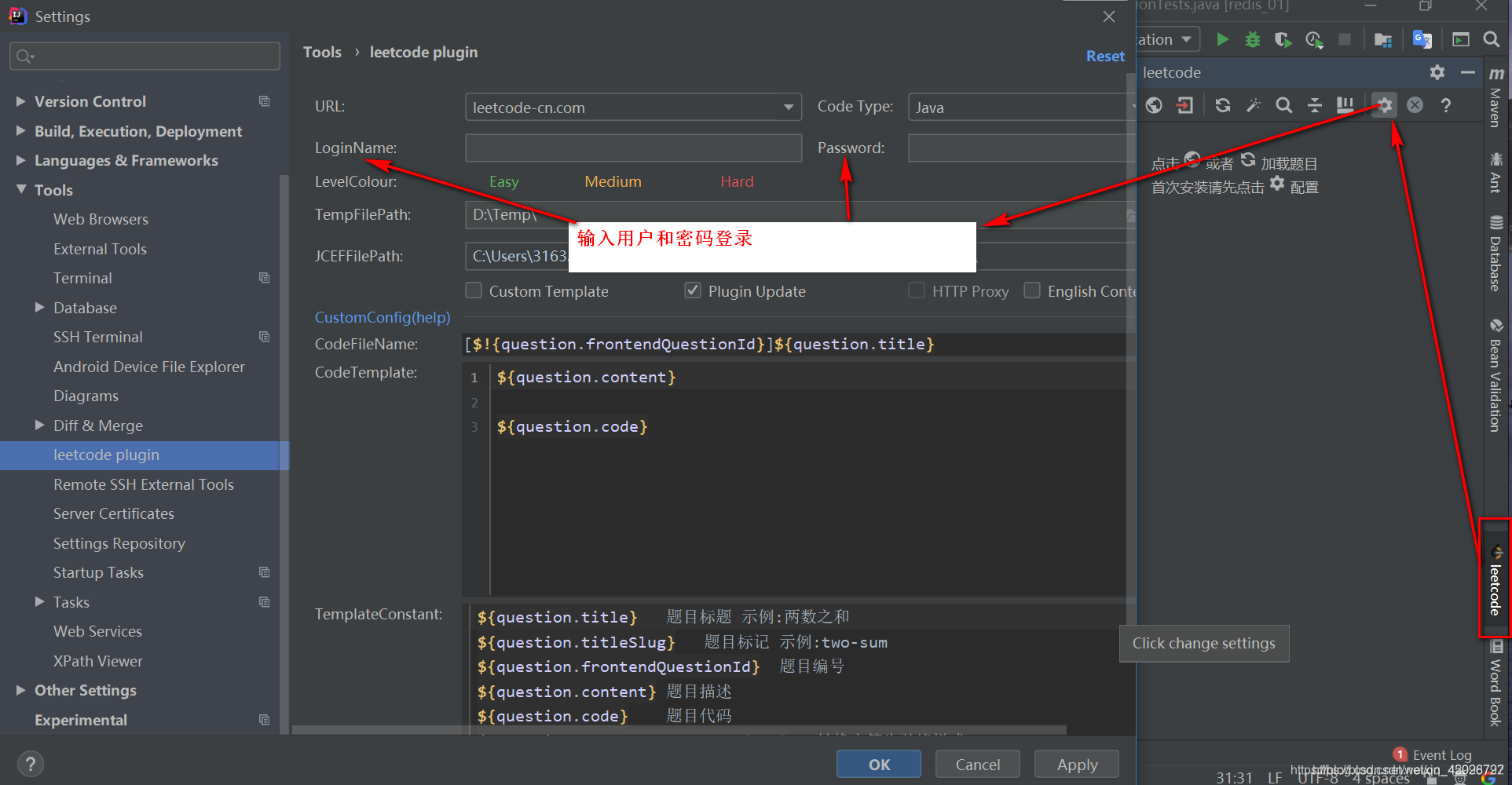
Task: Click the magic wand icon in the leetcode toolbar
Action: pos(1254,105)
